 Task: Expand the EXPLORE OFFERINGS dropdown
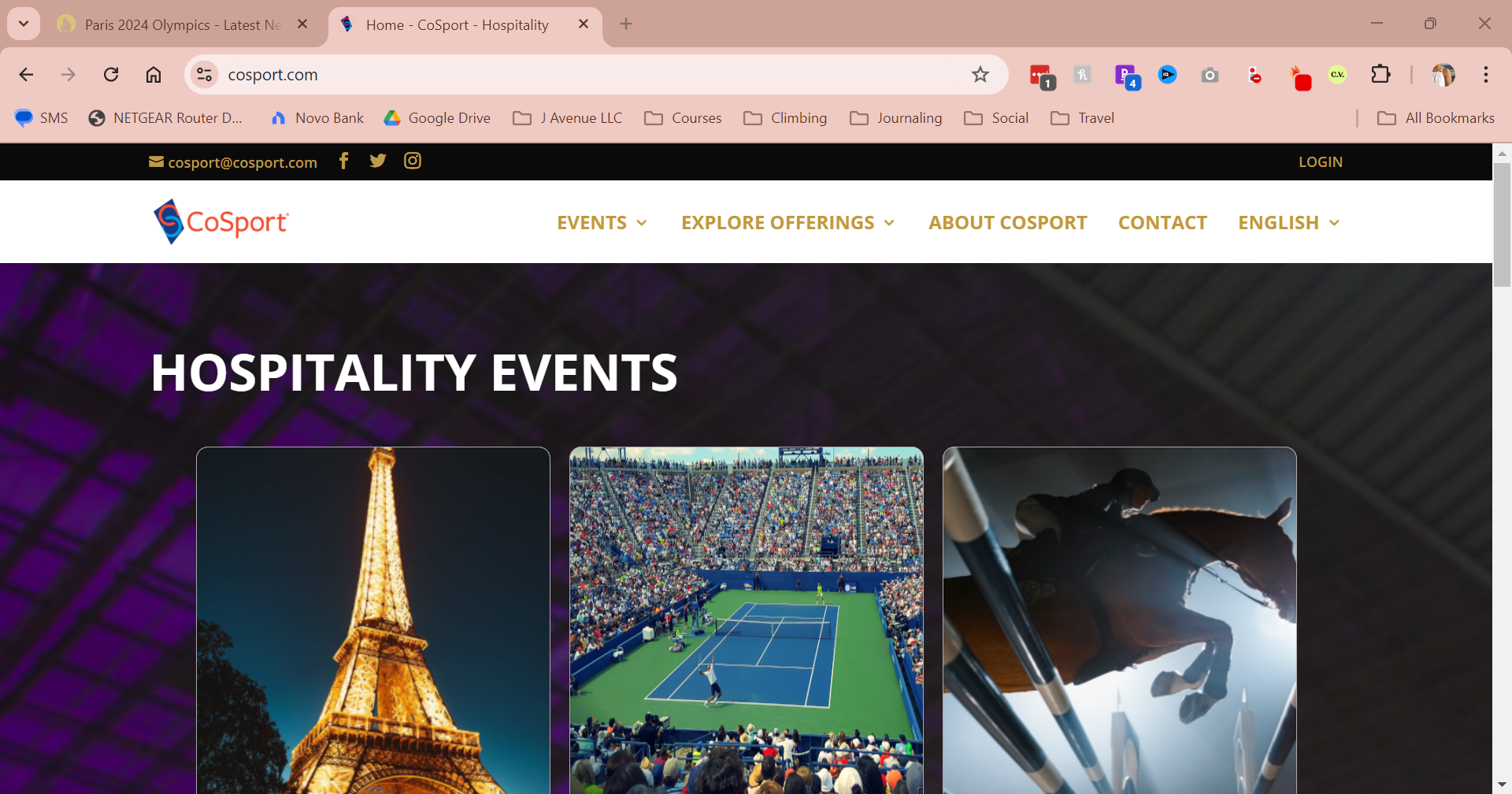point(788,223)
